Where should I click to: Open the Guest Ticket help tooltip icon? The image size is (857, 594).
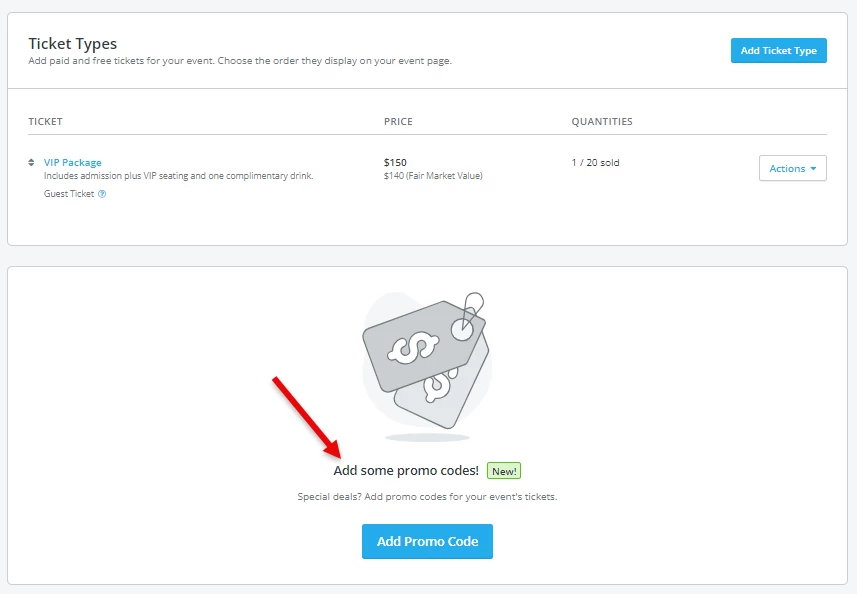point(101,193)
